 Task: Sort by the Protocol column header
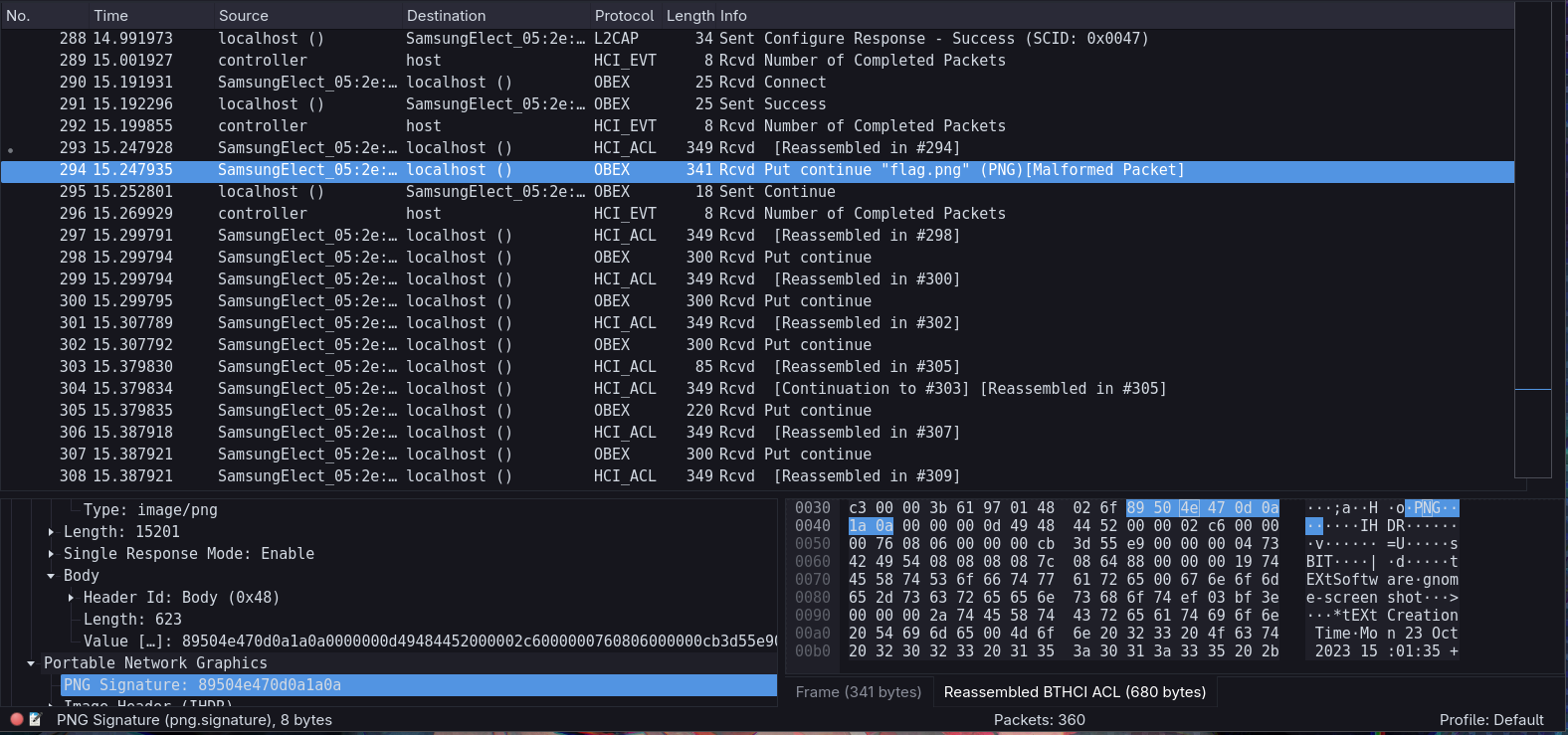[624, 16]
